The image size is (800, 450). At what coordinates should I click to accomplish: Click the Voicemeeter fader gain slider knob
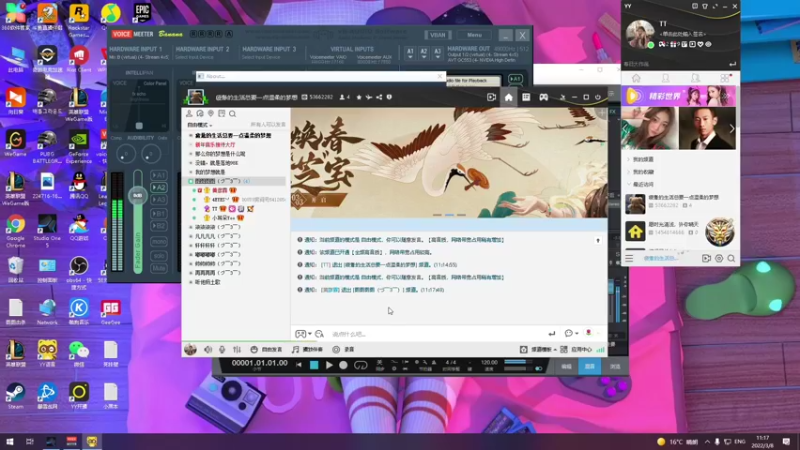click(138, 195)
